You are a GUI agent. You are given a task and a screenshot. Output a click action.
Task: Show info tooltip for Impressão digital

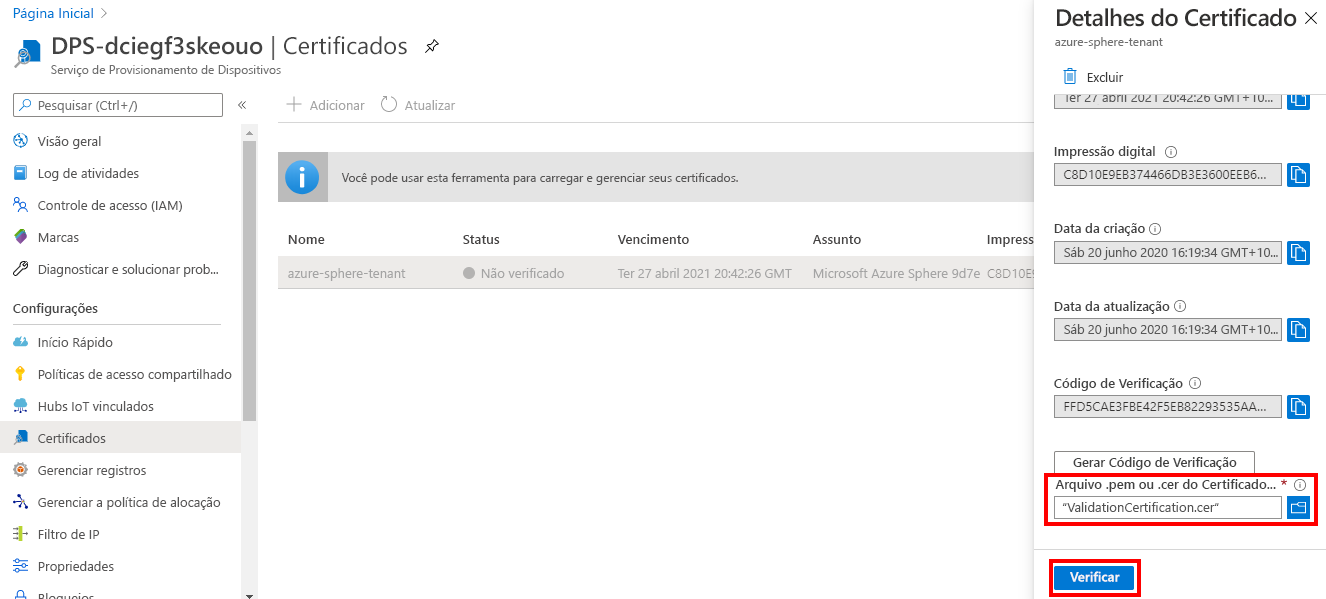(1171, 152)
